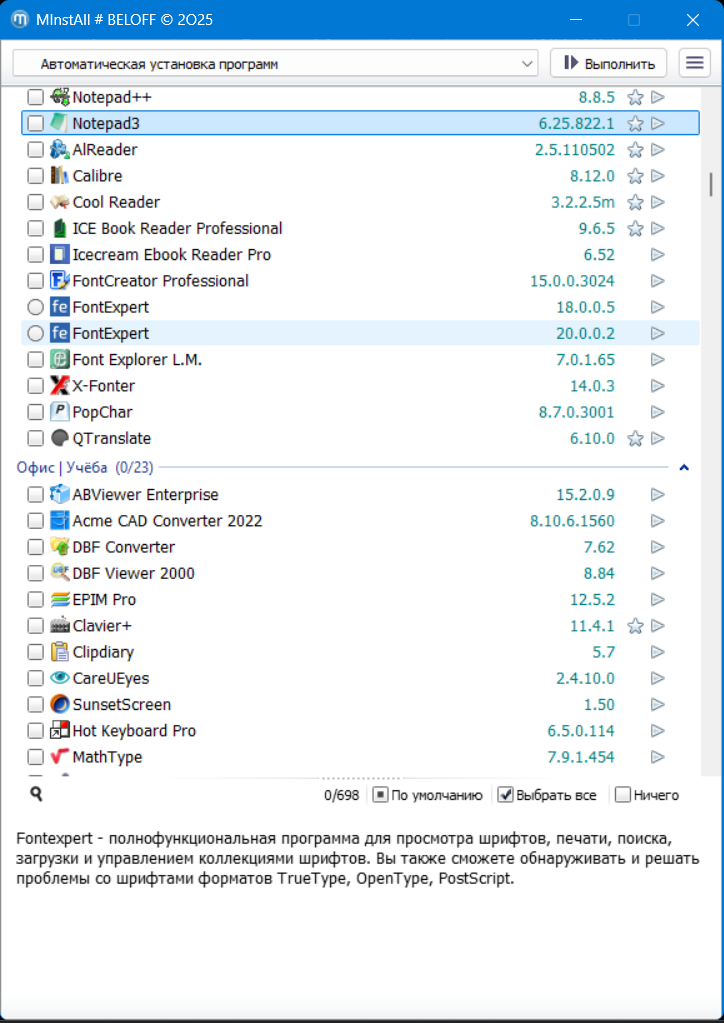Click the star icon next to Notepad++

pos(634,98)
